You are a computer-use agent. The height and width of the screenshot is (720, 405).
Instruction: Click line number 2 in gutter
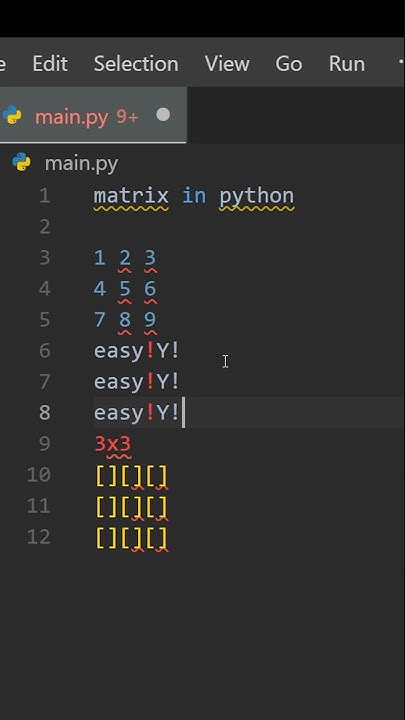(x=45, y=227)
